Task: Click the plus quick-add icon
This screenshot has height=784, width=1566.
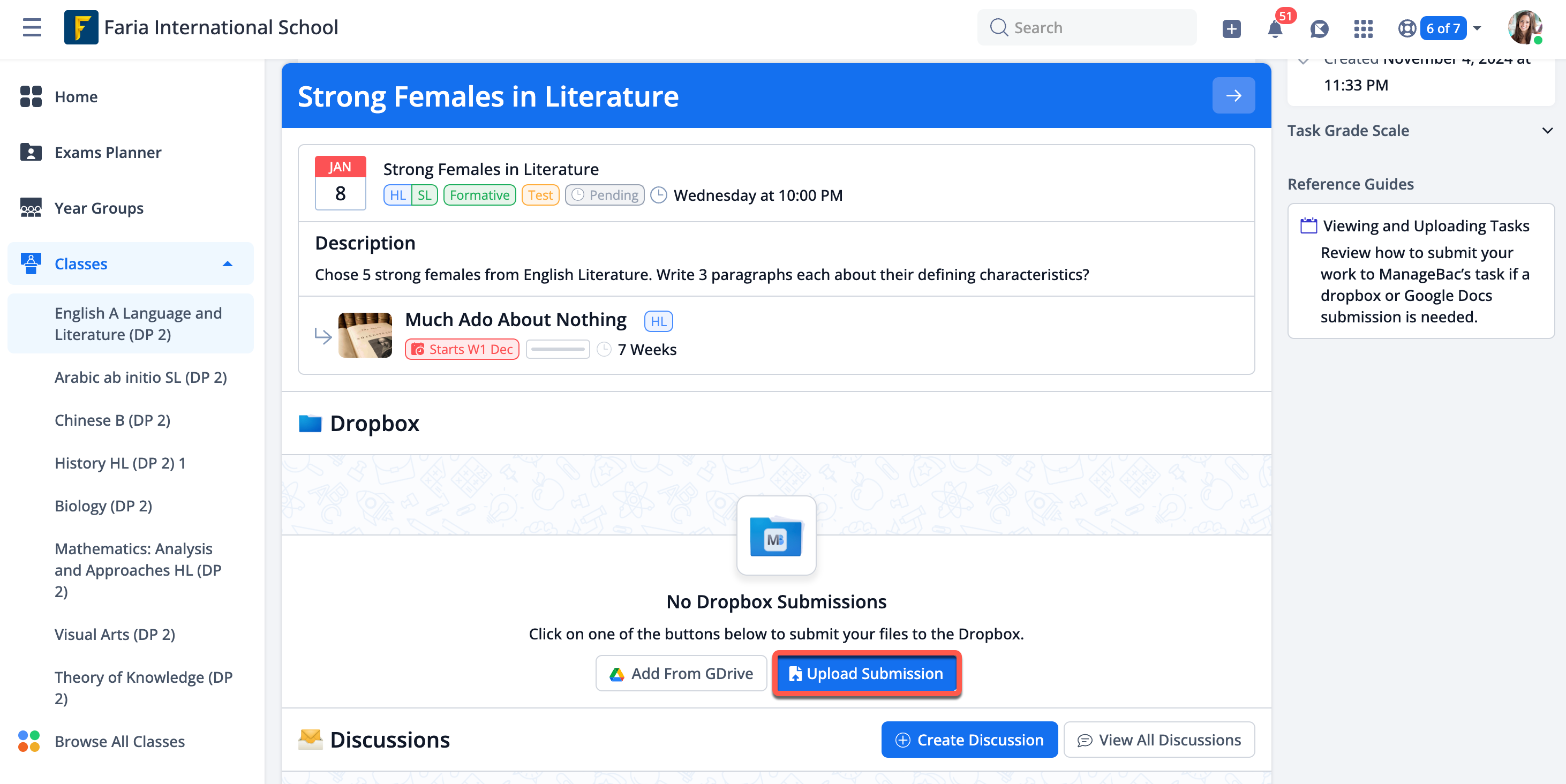Action: coord(1231,28)
